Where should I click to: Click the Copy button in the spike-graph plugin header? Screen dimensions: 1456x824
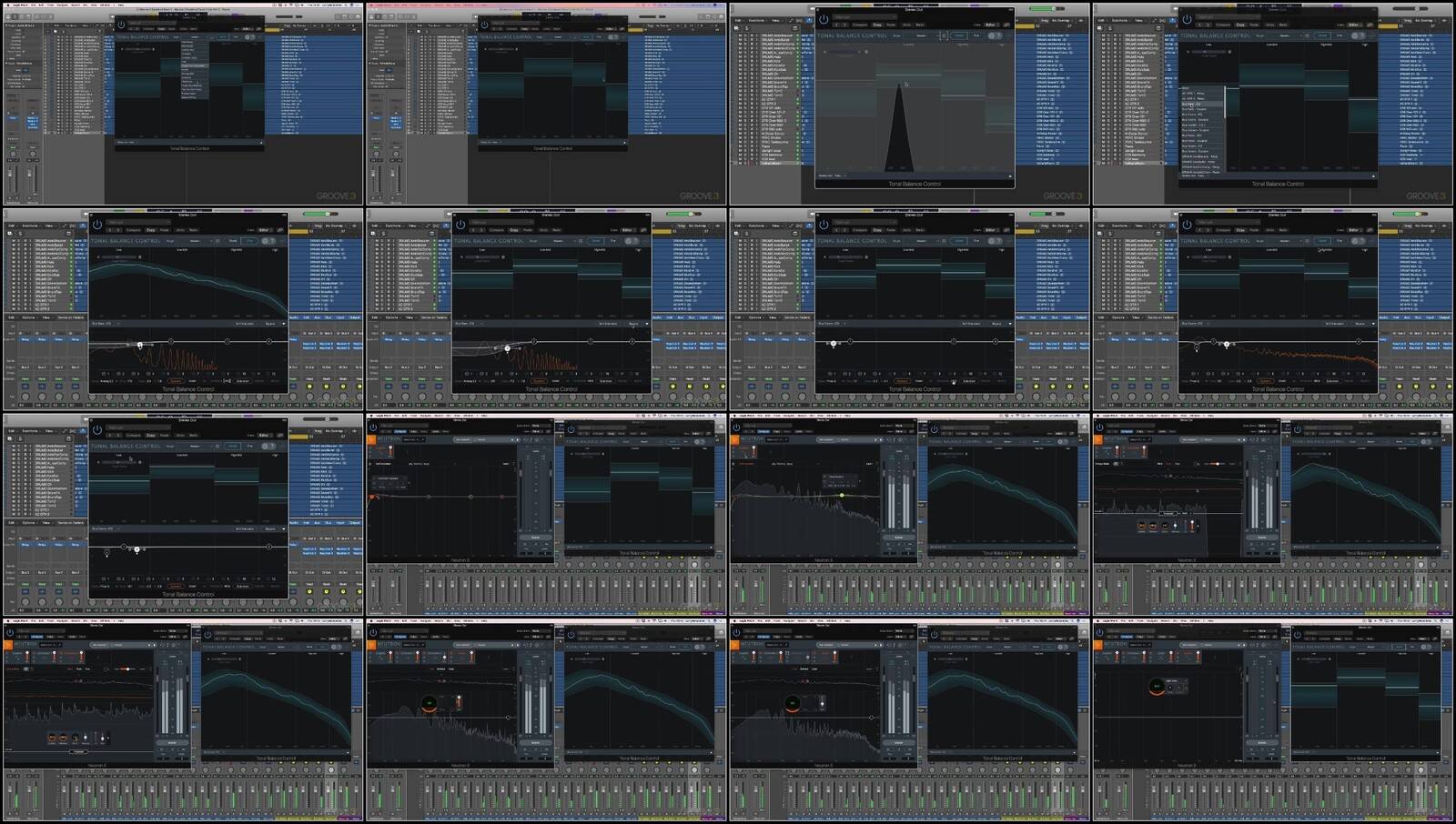click(x=877, y=25)
